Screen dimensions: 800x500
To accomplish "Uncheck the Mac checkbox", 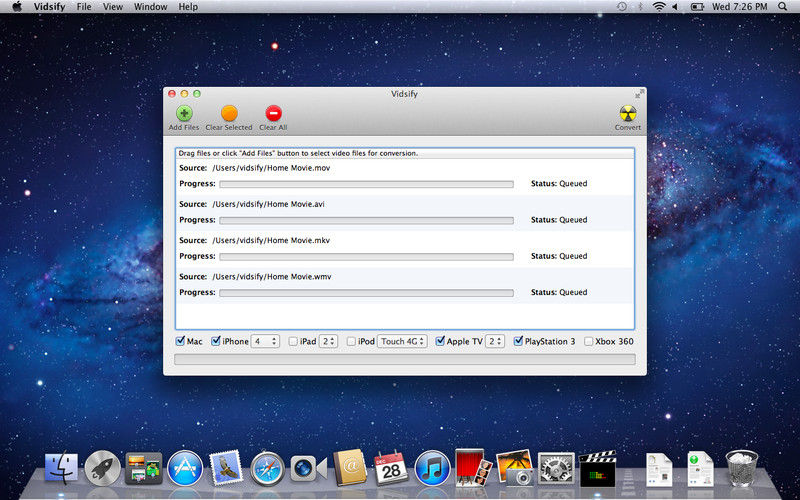I will 180,341.
